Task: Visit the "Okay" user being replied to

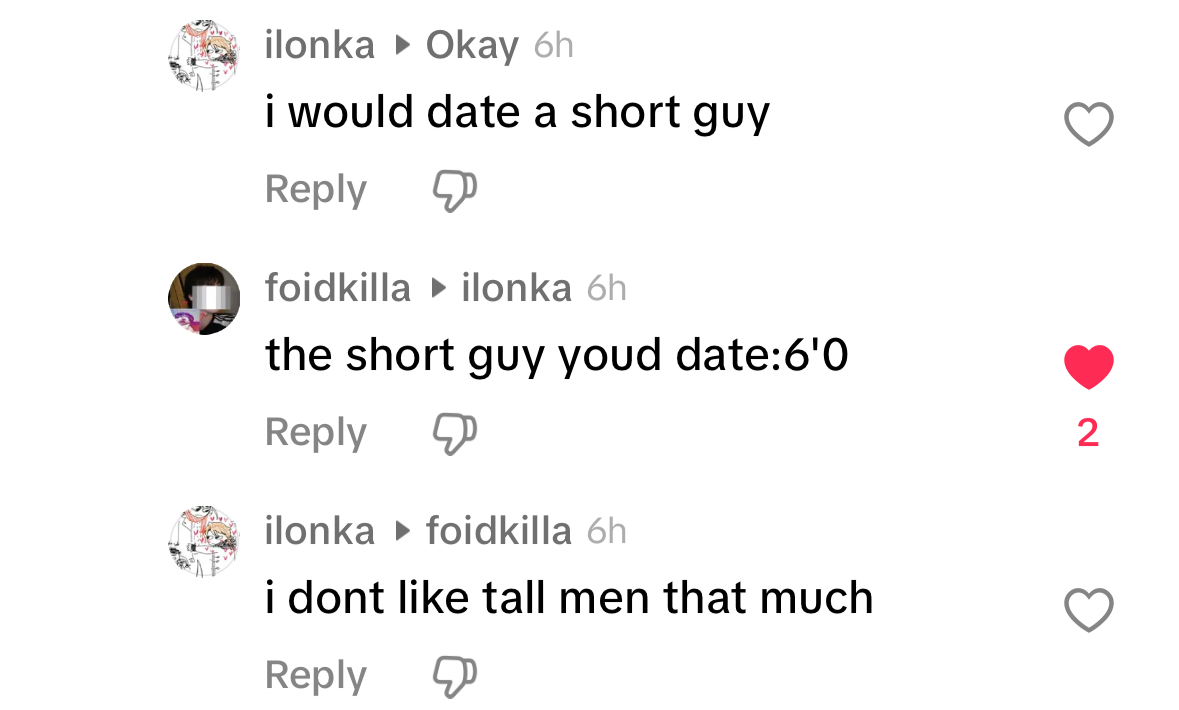Action: 472,47
